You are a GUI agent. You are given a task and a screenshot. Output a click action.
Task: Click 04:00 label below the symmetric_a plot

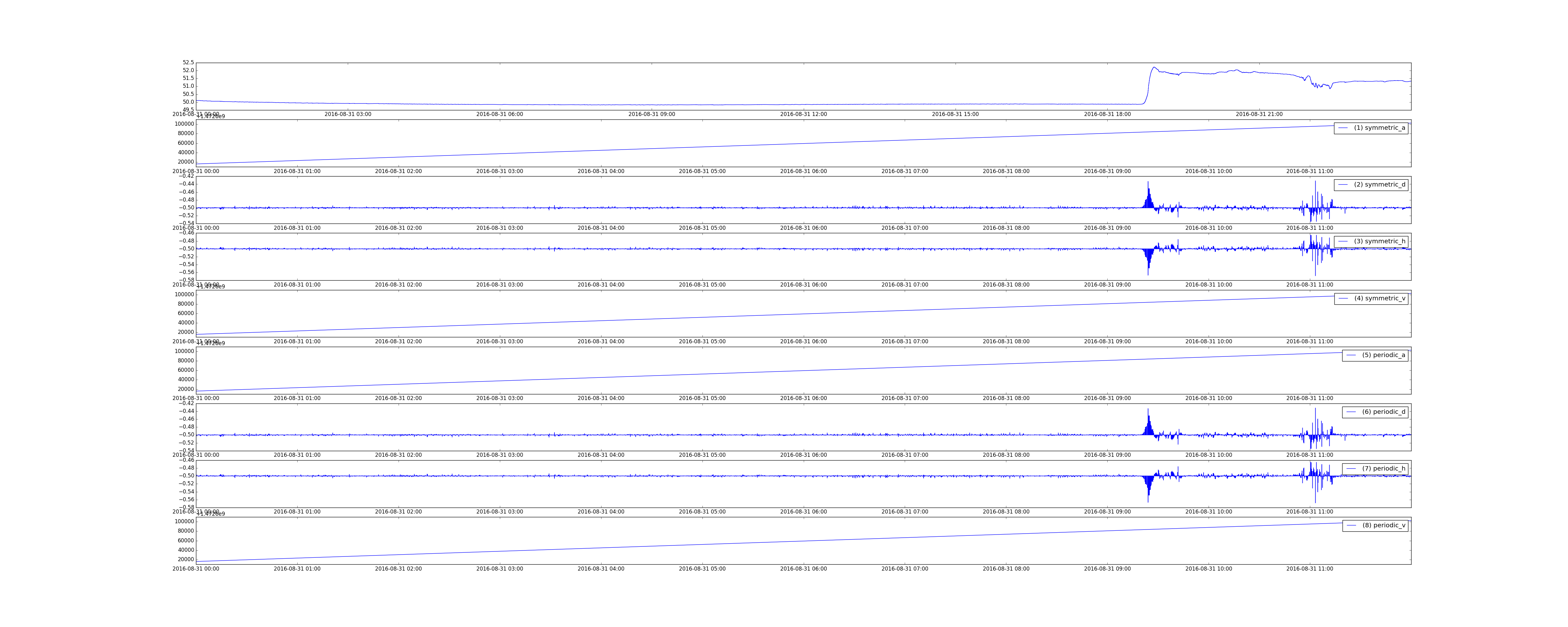[x=601, y=172]
